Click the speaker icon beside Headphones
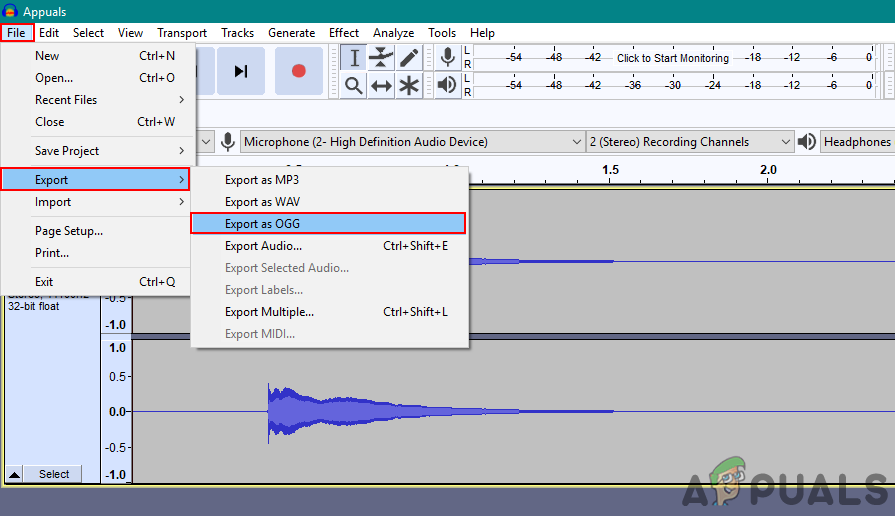The width and height of the screenshot is (895, 516). point(807,142)
